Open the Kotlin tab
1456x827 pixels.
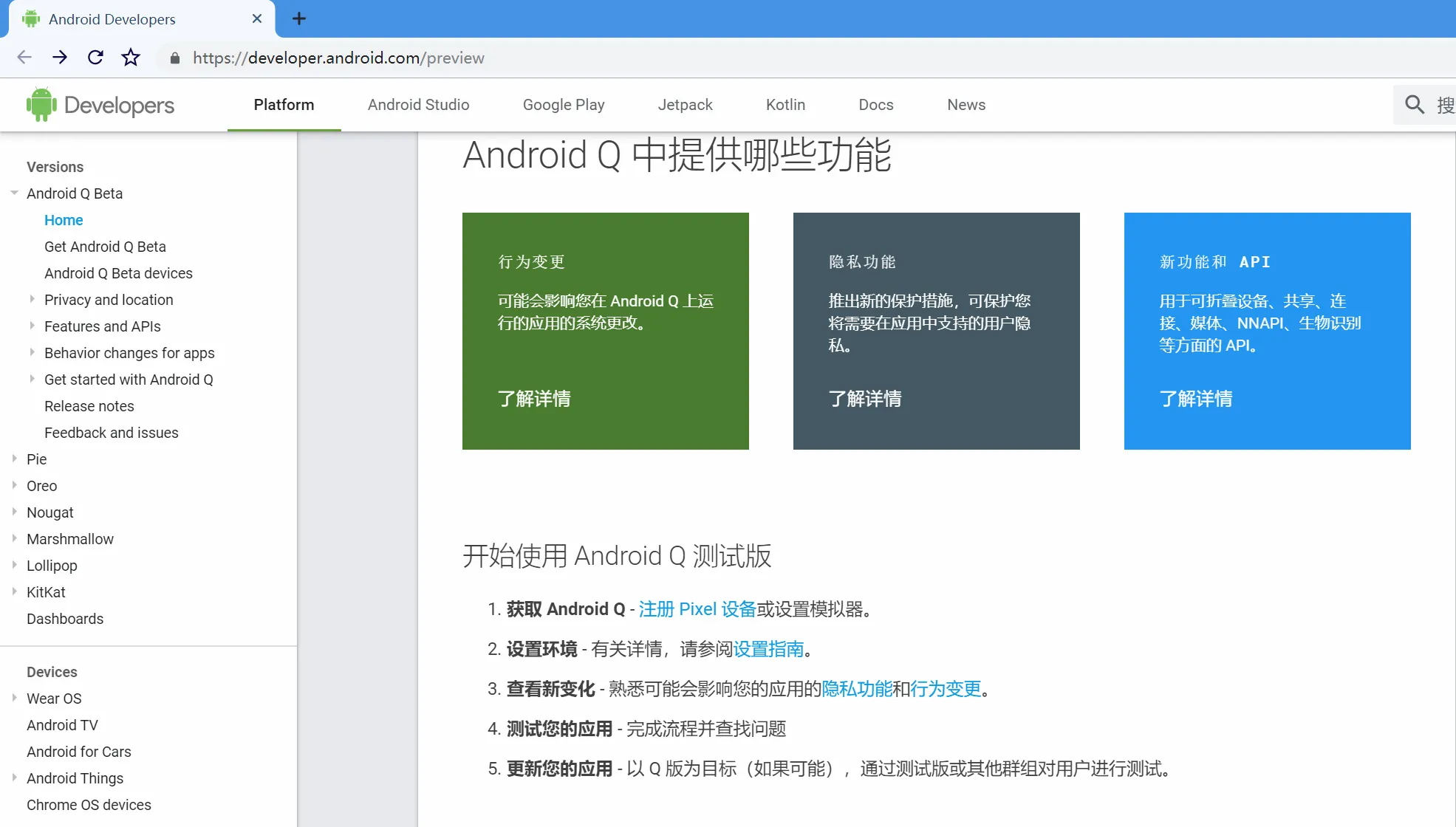pyautogui.click(x=786, y=105)
